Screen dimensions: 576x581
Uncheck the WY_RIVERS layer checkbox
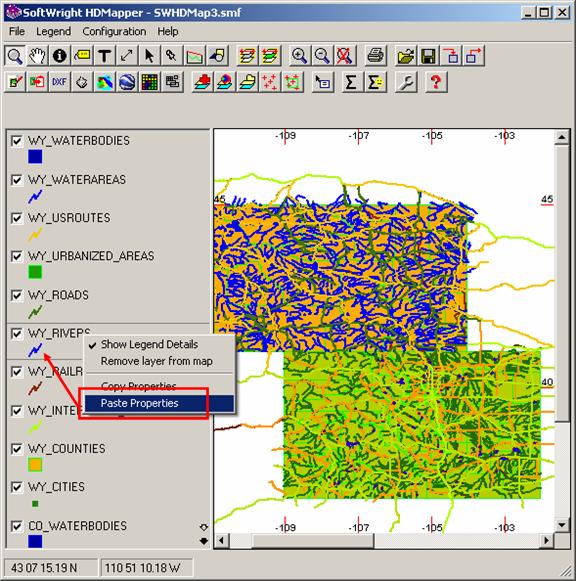coord(17,333)
